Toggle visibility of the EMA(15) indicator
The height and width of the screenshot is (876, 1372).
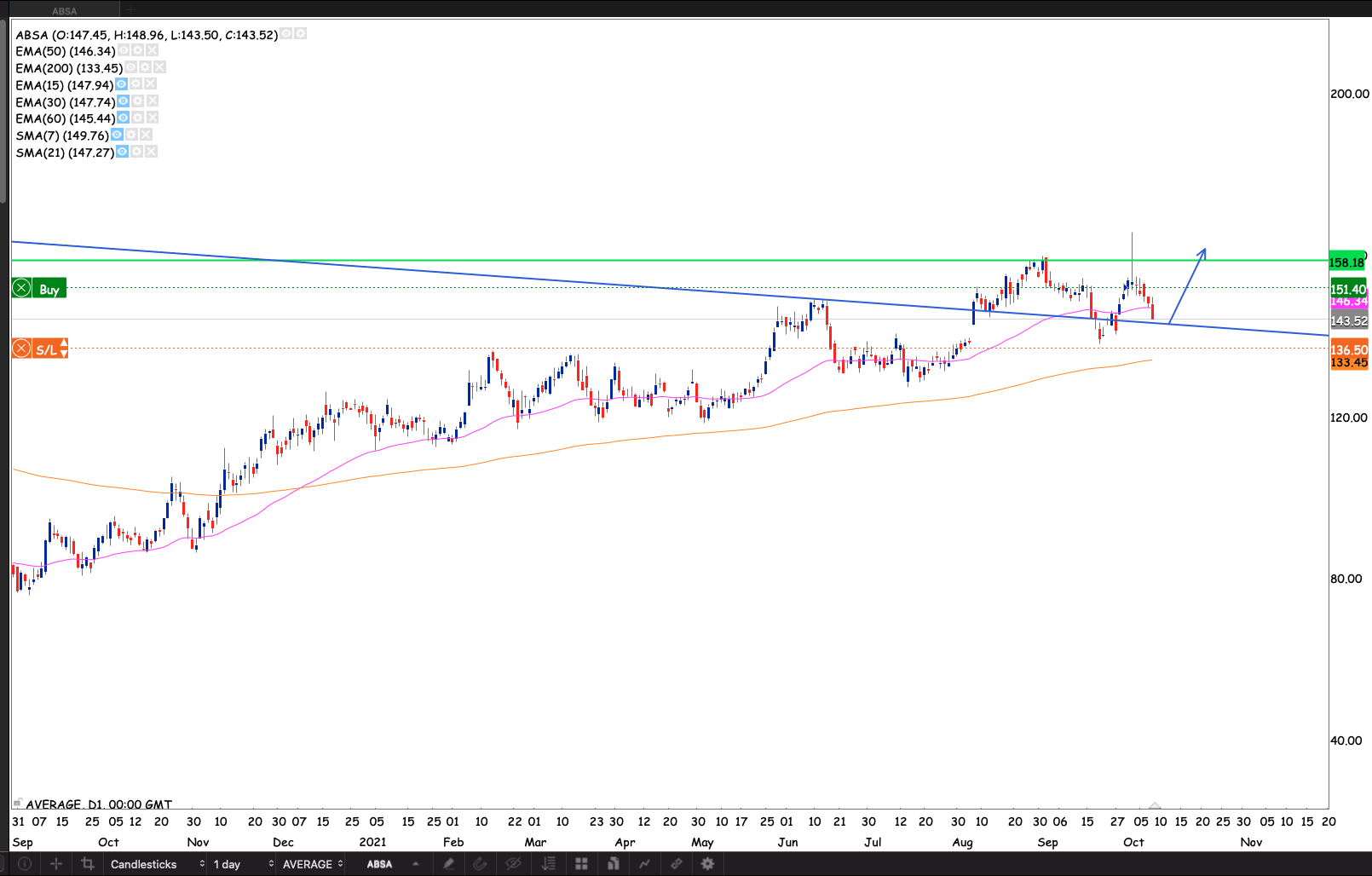pos(121,84)
